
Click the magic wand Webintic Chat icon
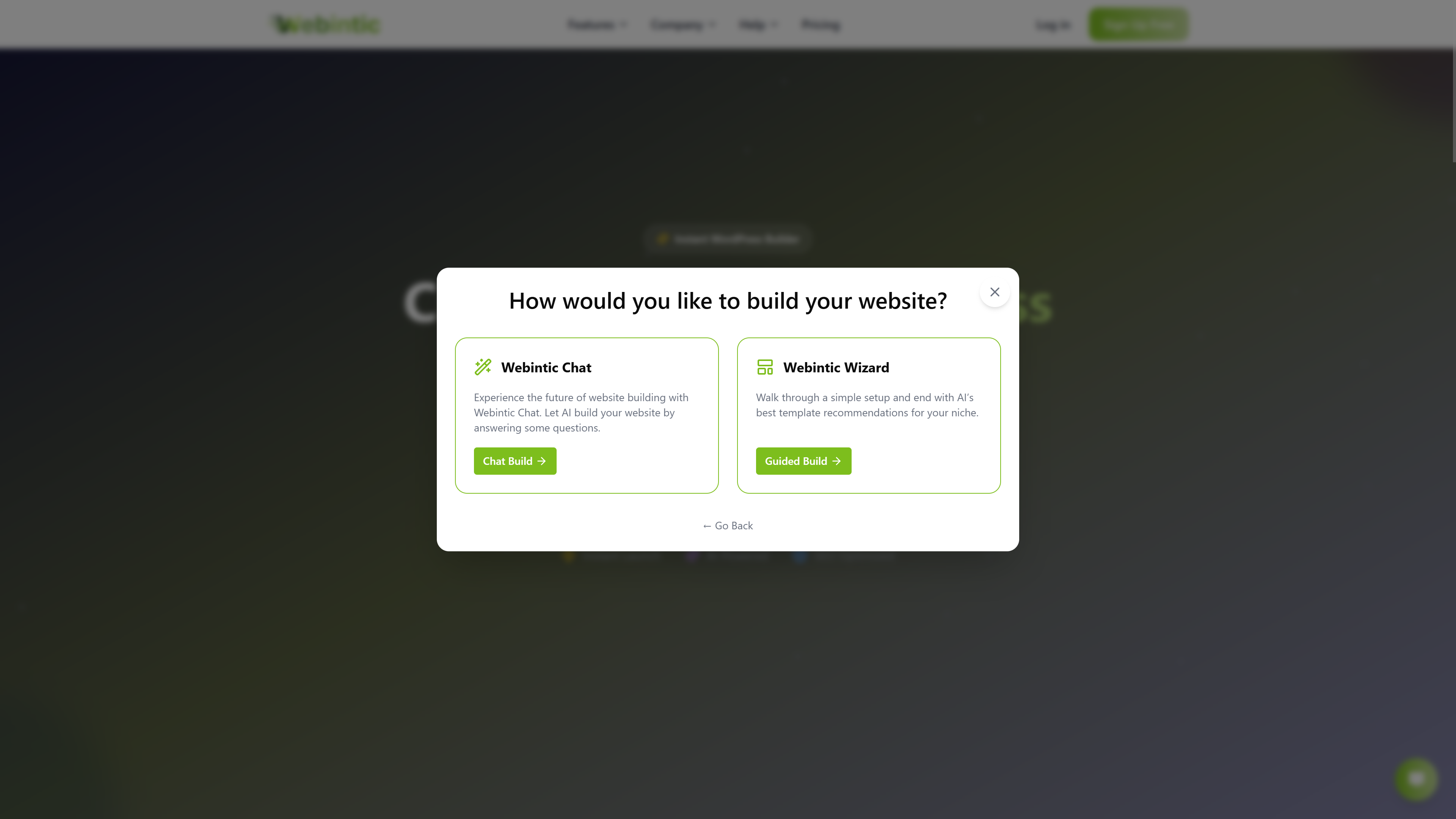(x=483, y=367)
